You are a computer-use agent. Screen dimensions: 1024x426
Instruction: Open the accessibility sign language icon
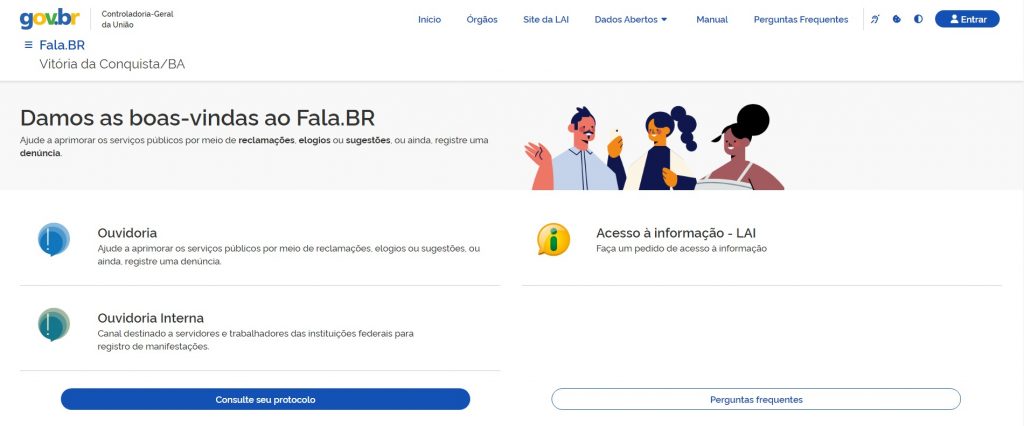tap(875, 19)
